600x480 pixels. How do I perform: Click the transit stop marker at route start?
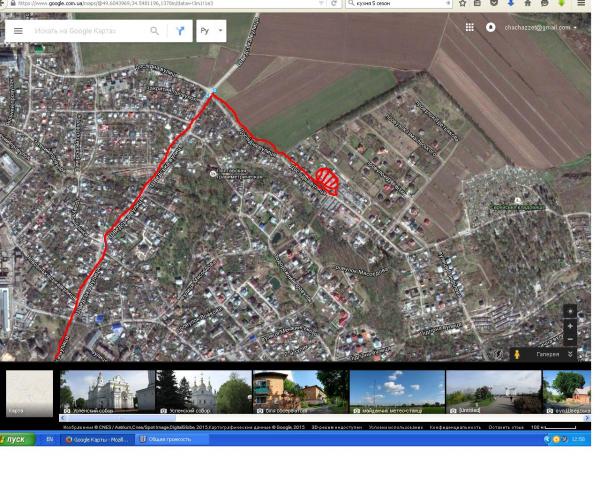(213, 90)
